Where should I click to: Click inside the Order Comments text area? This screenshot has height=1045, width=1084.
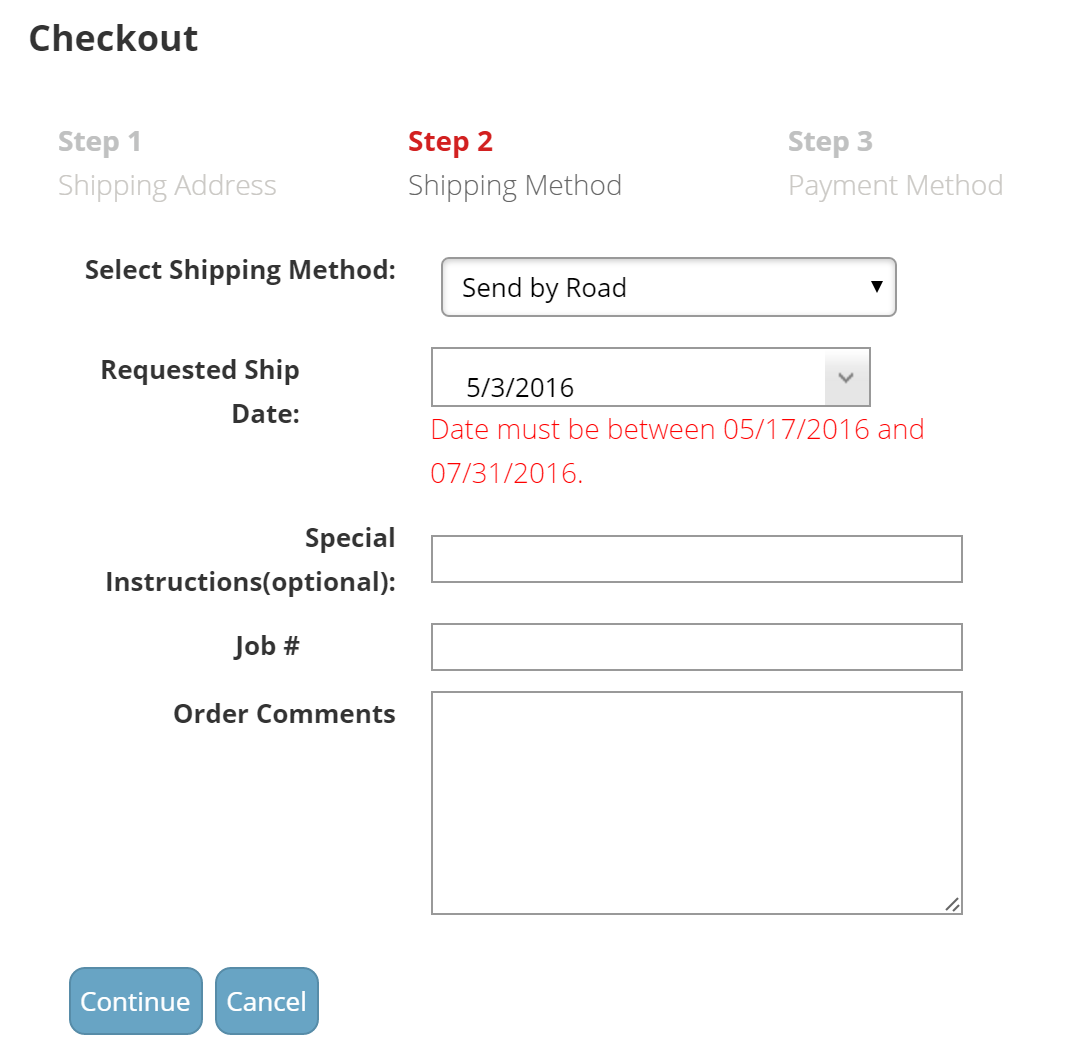tap(696, 802)
